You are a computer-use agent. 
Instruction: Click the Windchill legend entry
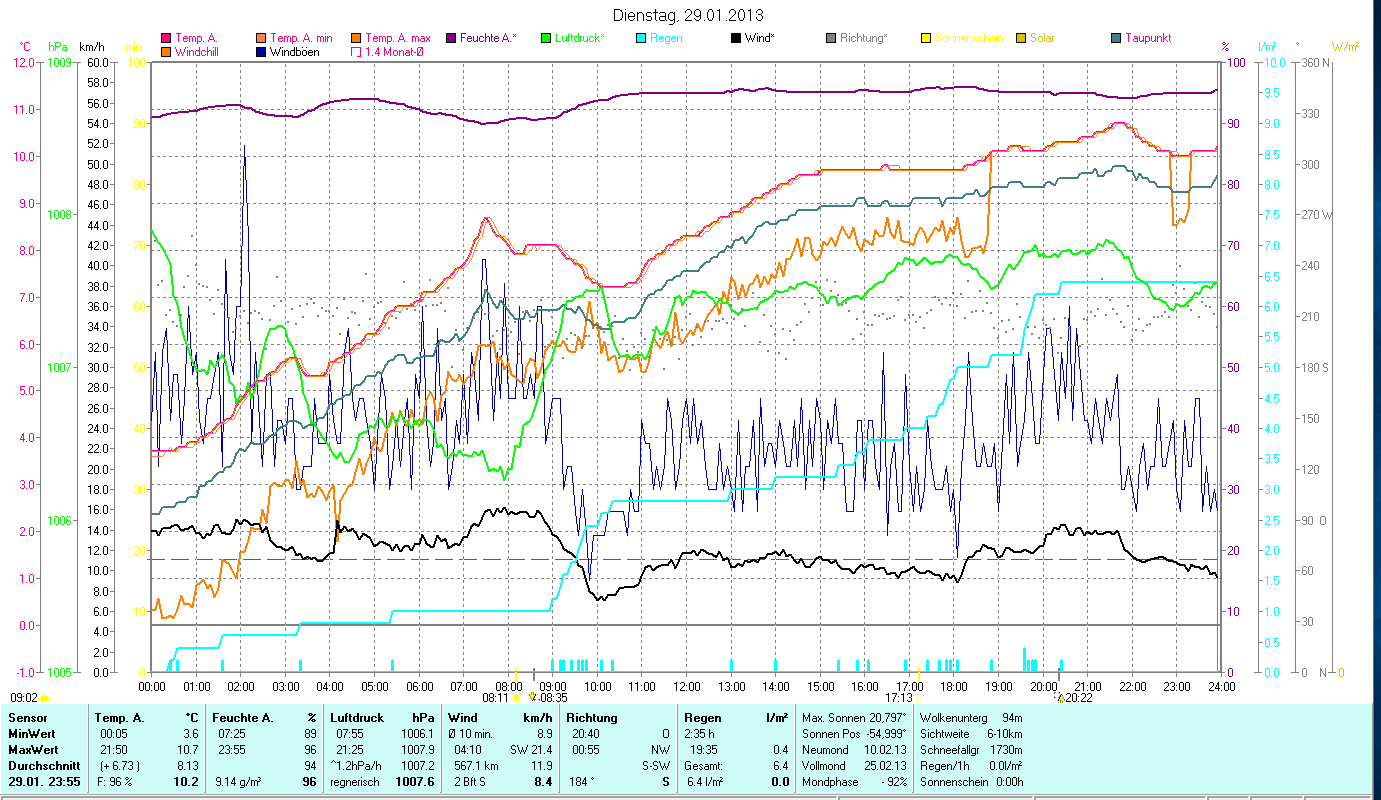[x=192, y=51]
